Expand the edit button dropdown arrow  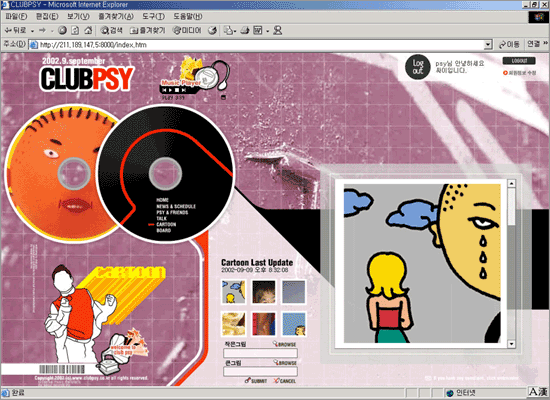pos(267,31)
